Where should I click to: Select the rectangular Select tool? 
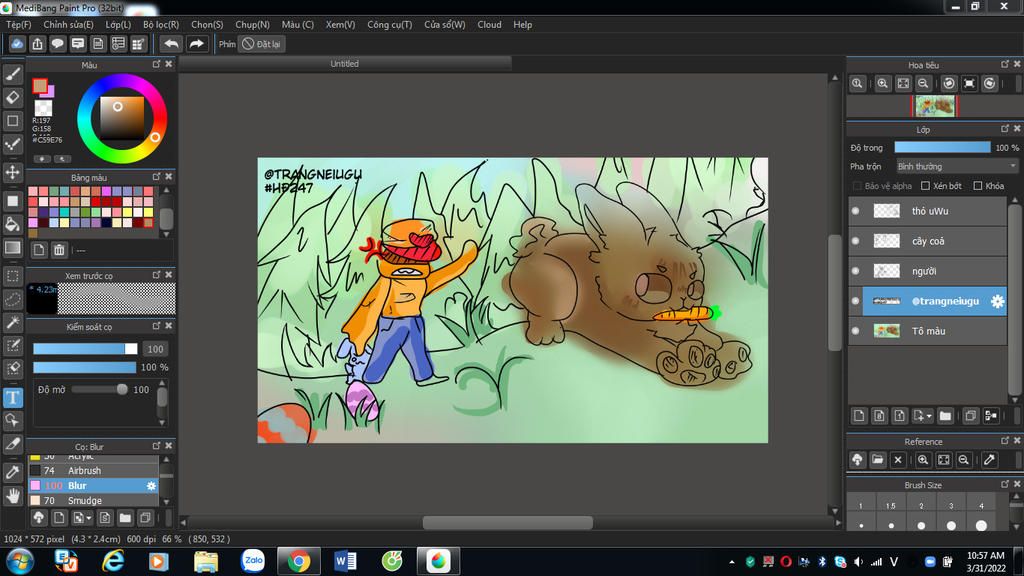click(x=12, y=276)
